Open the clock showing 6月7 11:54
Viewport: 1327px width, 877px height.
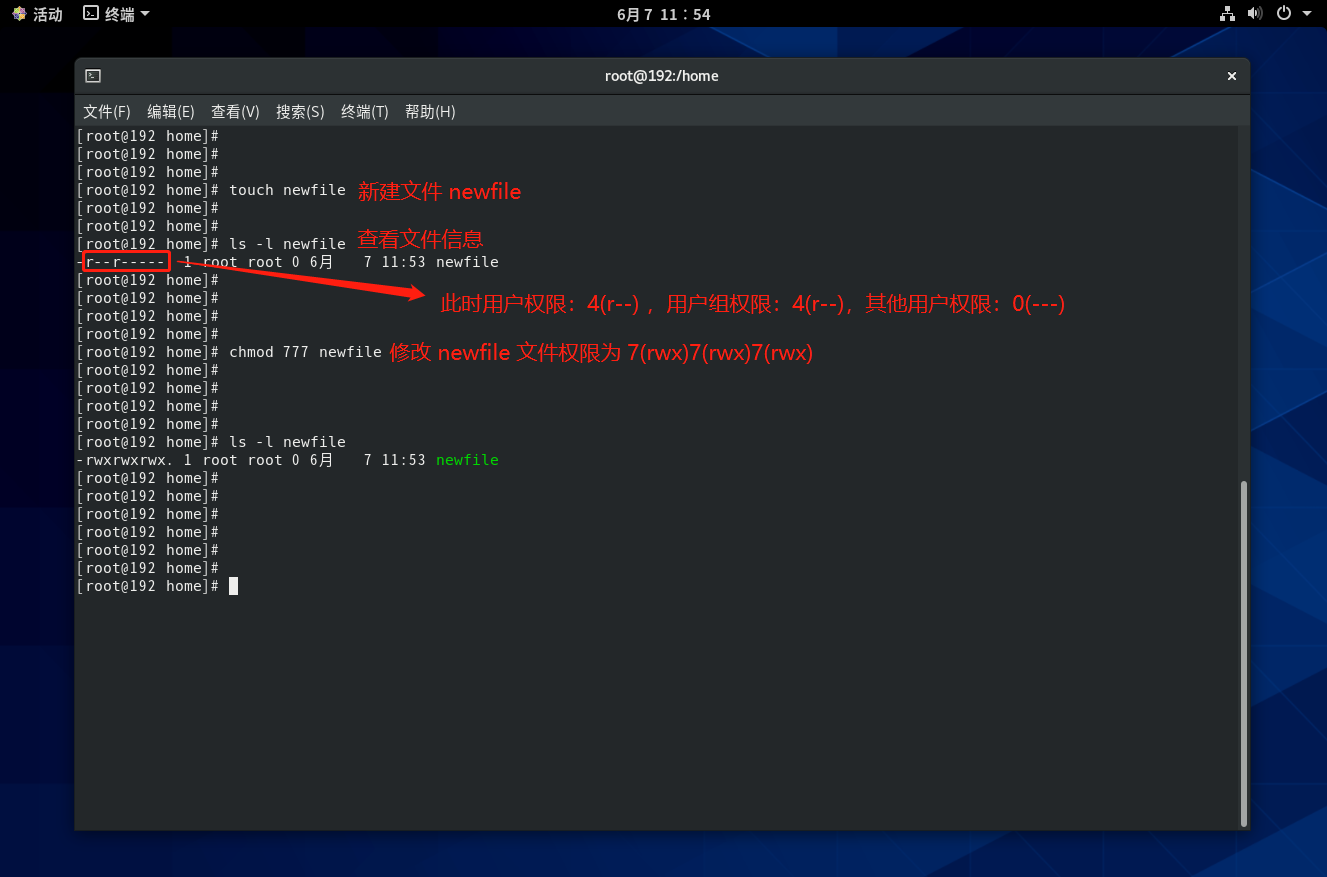(663, 14)
